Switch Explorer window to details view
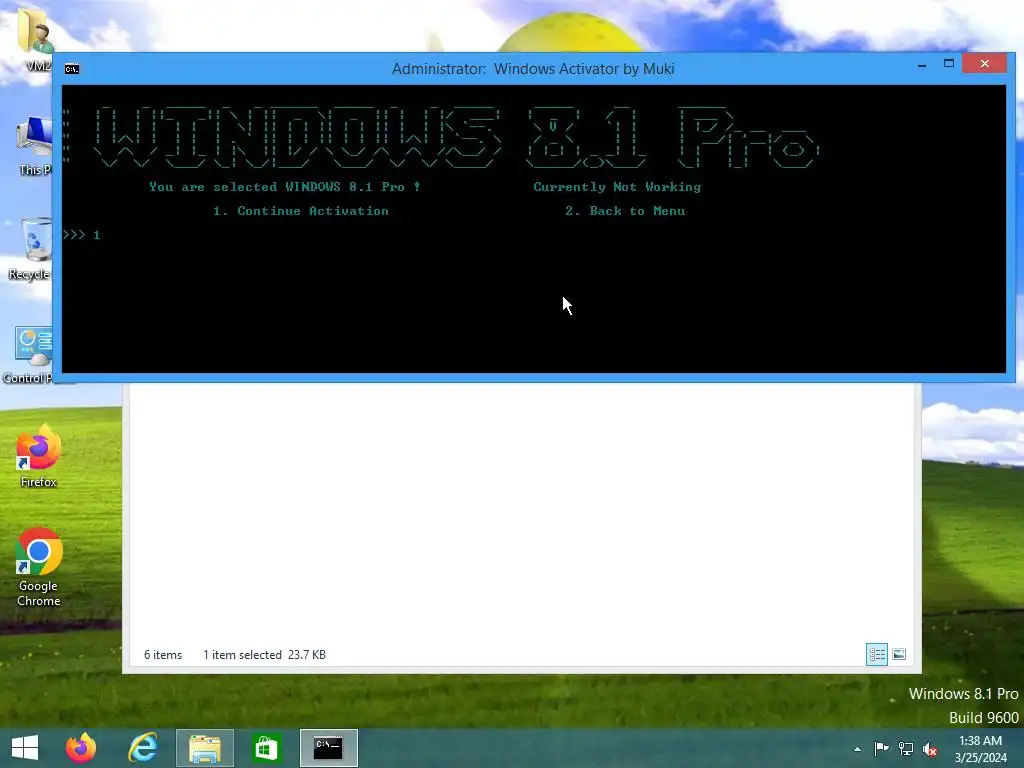Viewport: 1024px width, 768px height. [876, 654]
